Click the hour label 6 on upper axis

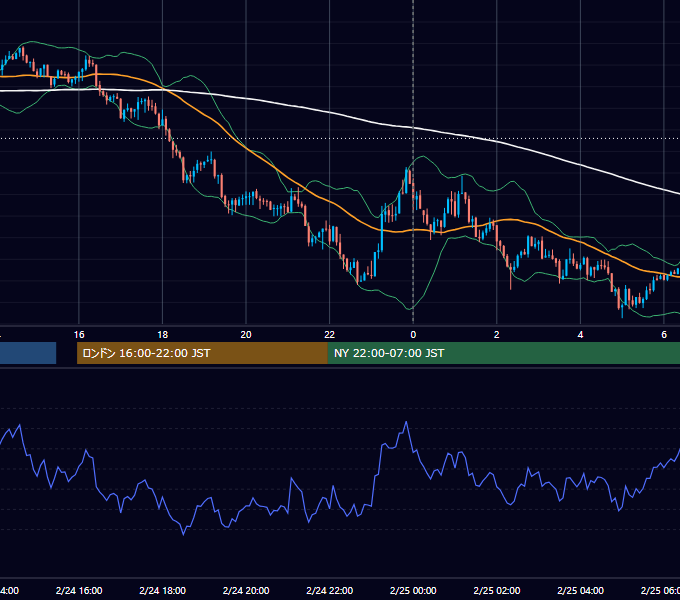pos(664,335)
